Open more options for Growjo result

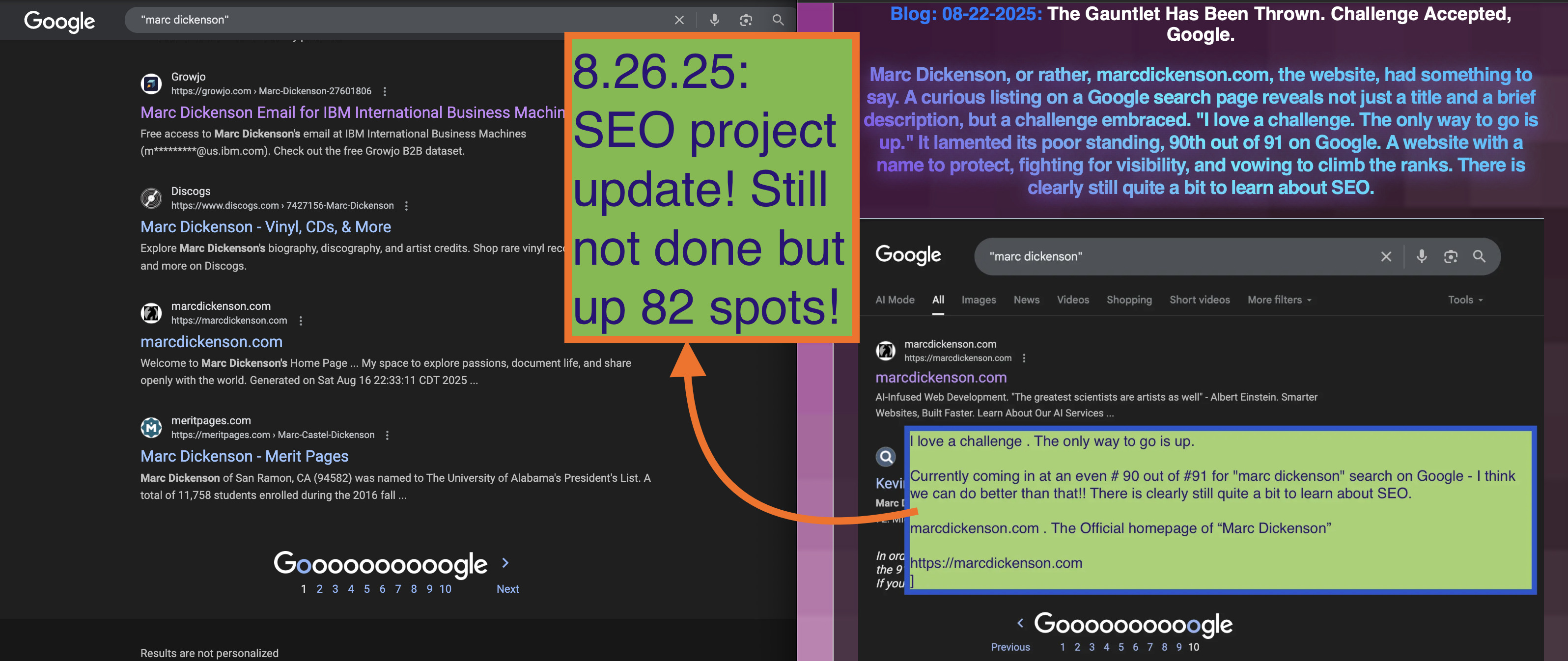[x=384, y=91]
